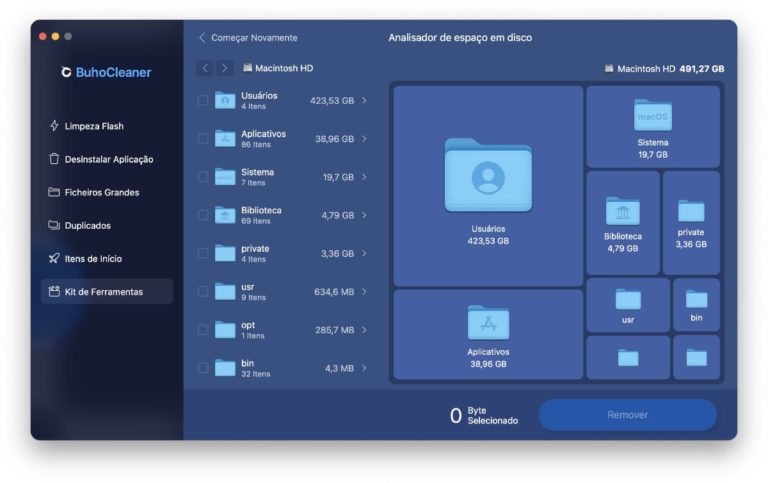768x483 pixels.
Task: Click the back navigation arrow
Action: 205,68
